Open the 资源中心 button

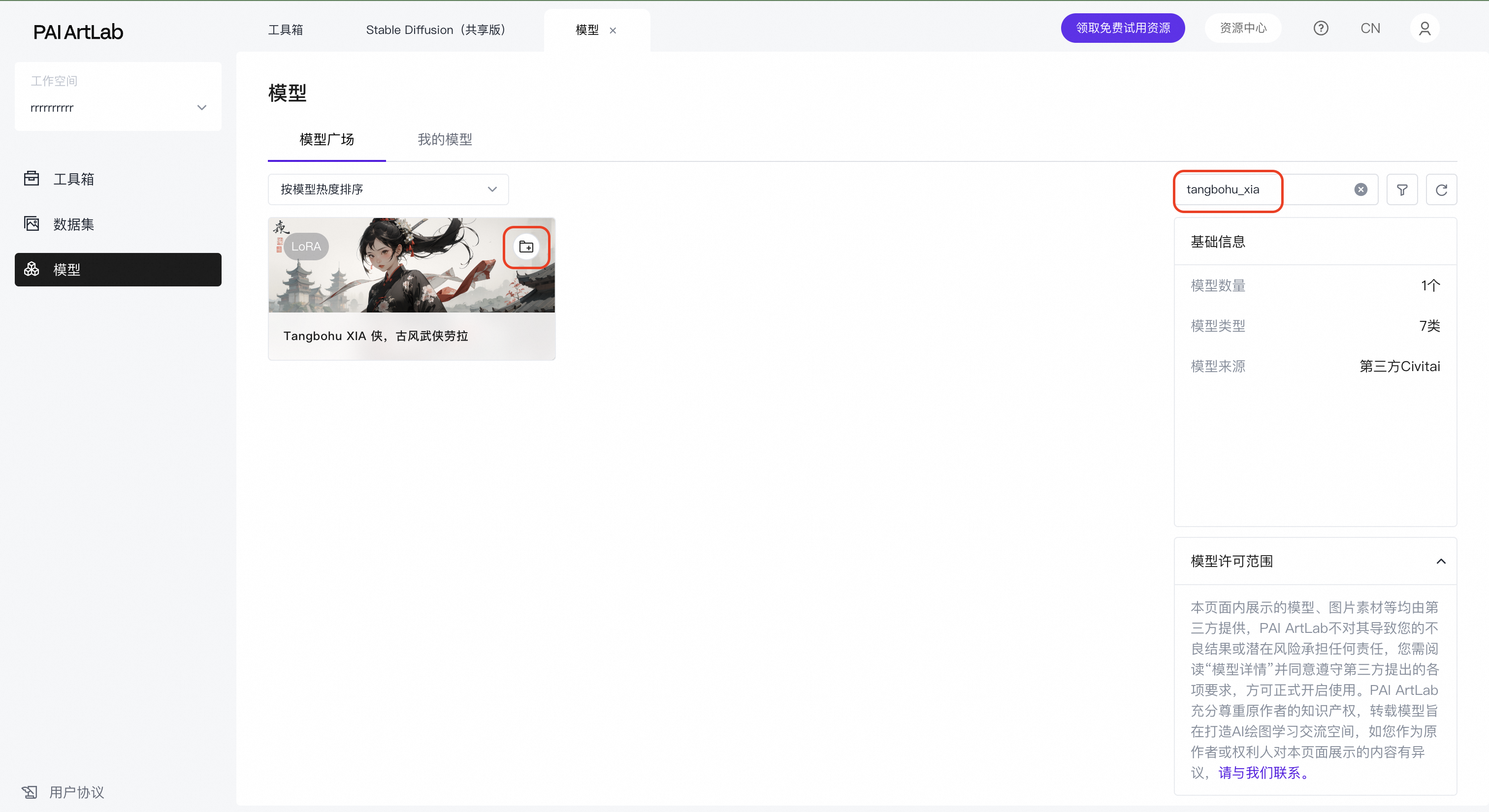click(x=1243, y=29)
